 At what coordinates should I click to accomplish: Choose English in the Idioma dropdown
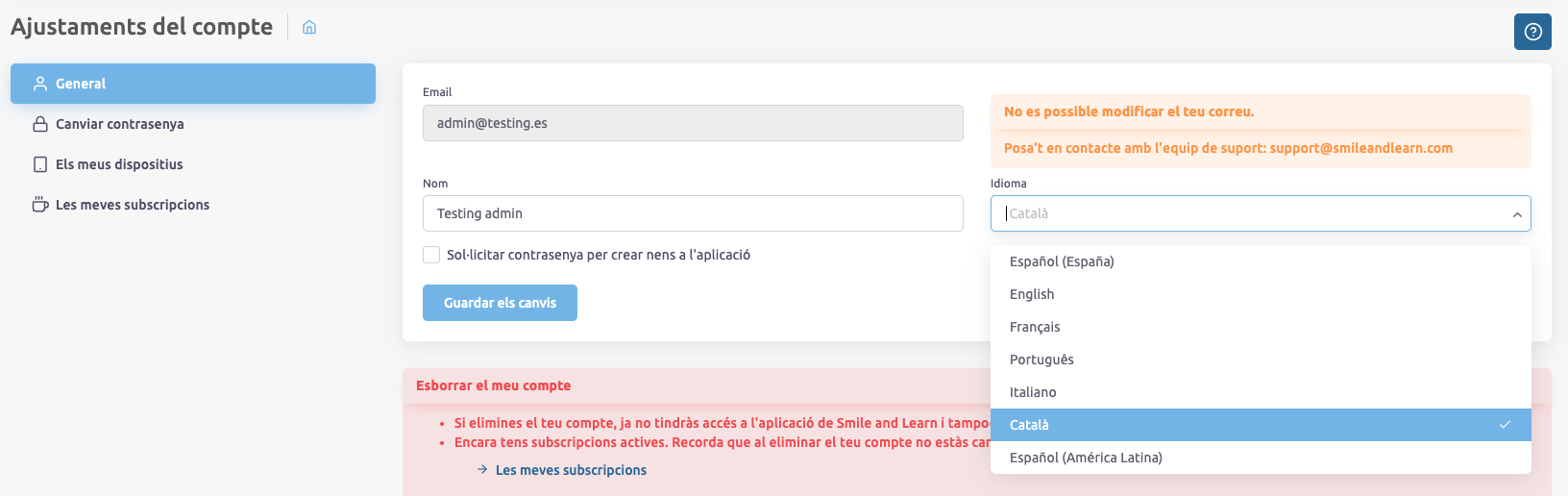(x=1032, y=294)
